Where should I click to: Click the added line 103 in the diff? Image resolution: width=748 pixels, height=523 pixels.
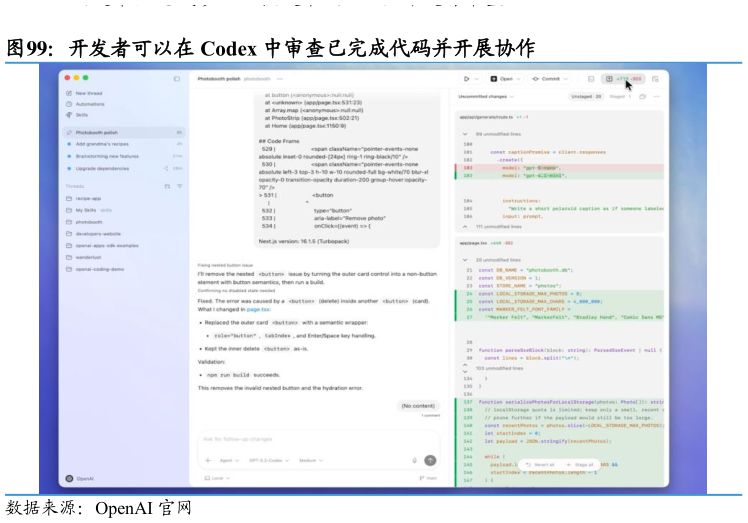[560, 176]
